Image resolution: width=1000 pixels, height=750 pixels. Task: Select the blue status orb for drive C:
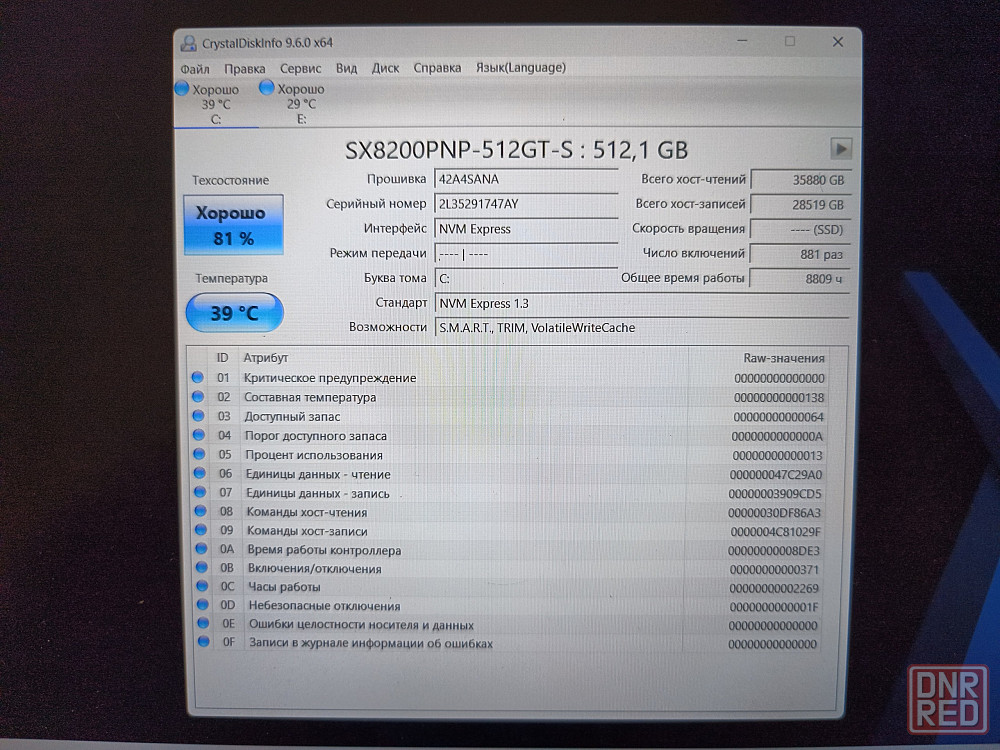(182, 88)
